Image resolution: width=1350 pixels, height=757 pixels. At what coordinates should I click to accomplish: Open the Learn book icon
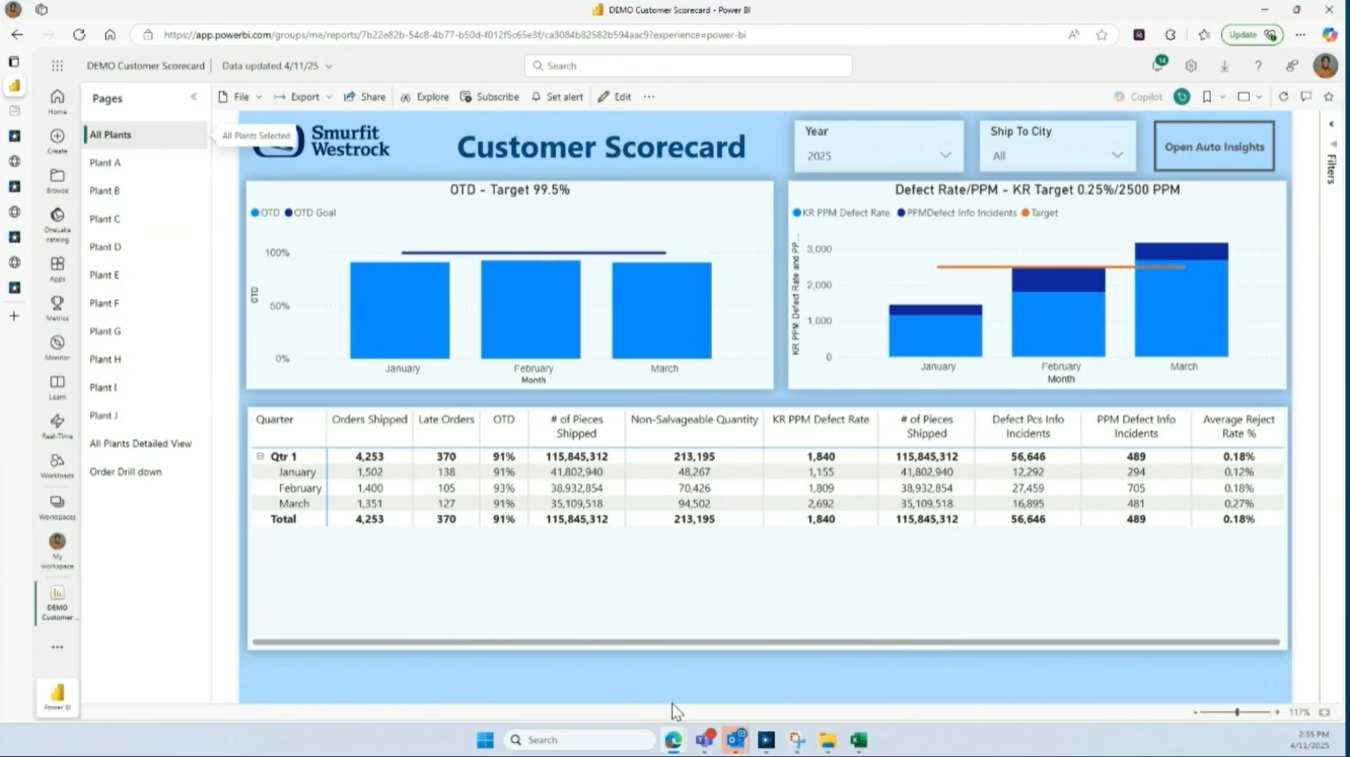click(57, 387)
